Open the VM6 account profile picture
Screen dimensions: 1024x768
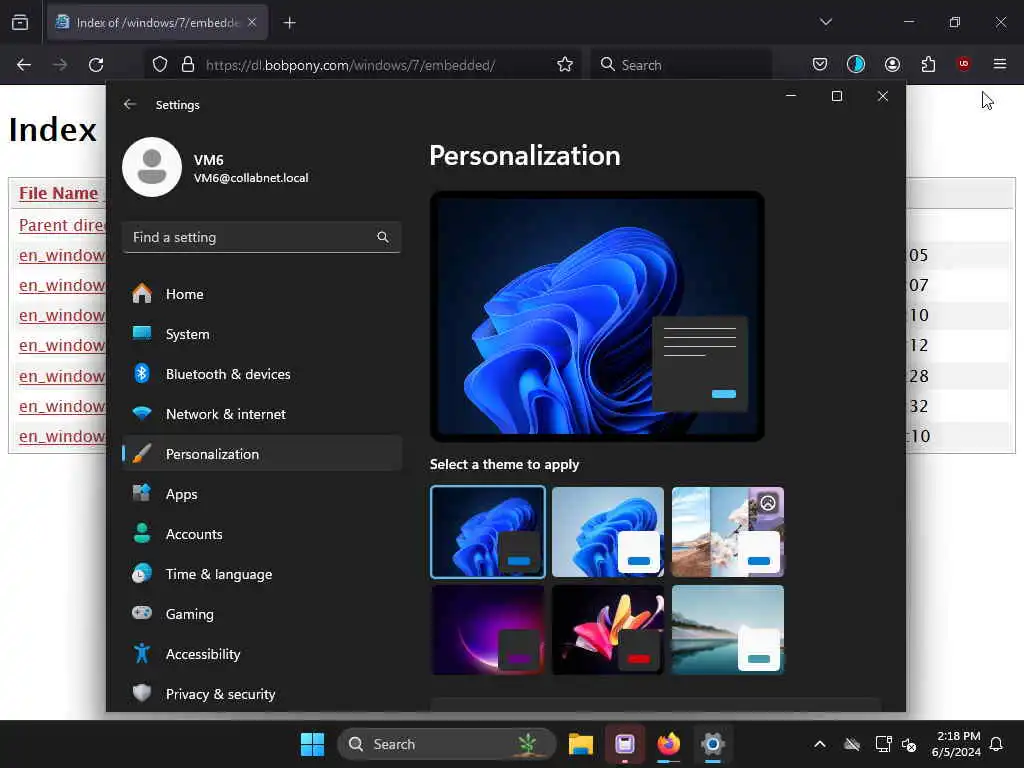tap(152, 167)
